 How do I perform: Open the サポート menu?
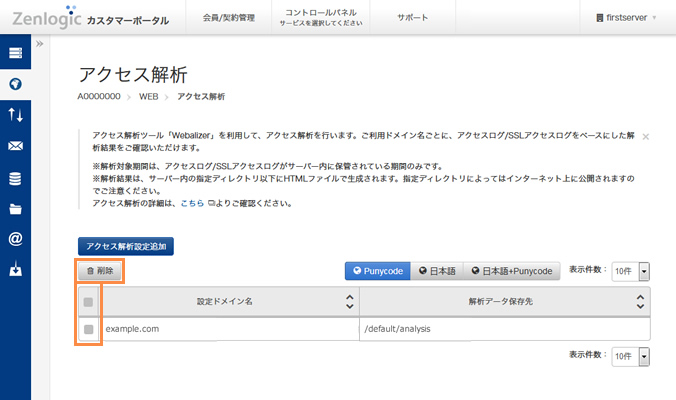coord(413,18)
